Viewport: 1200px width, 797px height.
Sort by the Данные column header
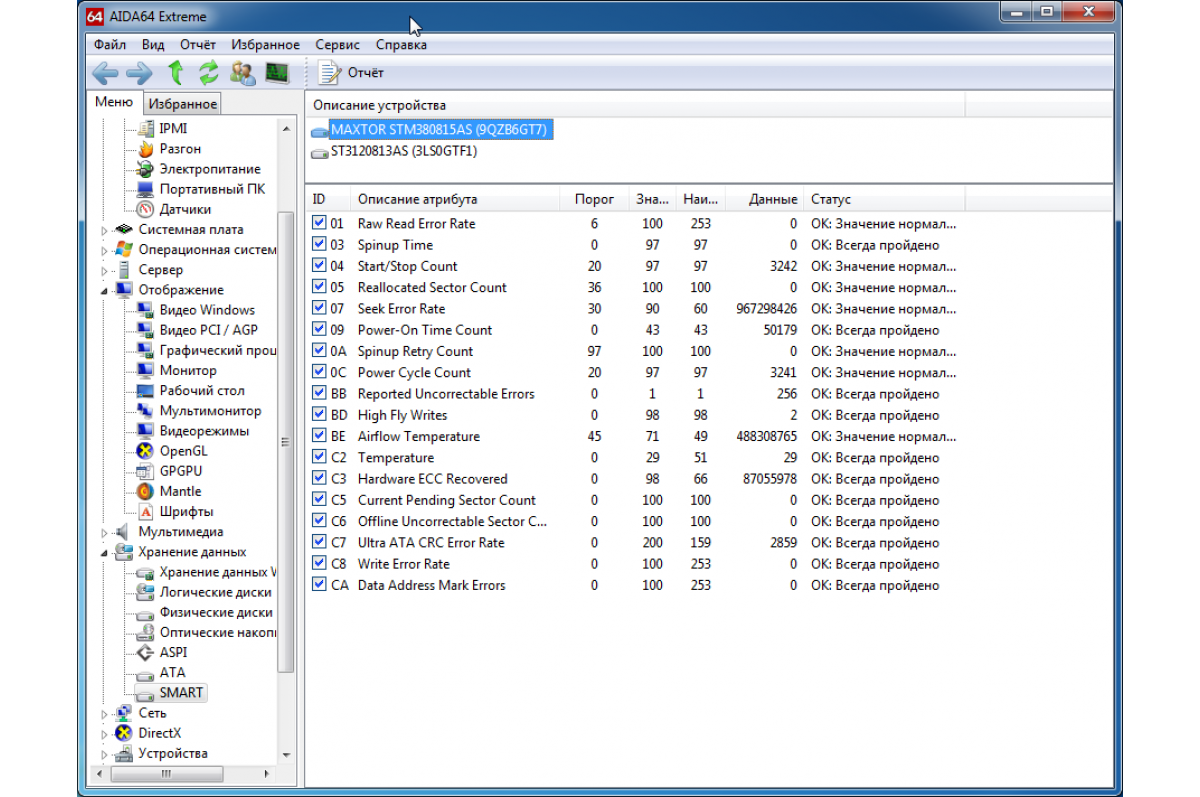point(765,199)
